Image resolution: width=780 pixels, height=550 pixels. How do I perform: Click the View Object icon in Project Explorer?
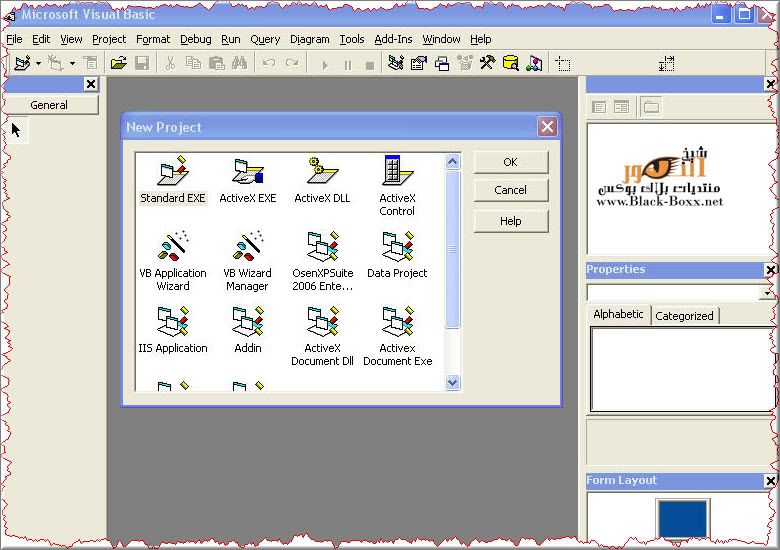[x=621, y=107]
